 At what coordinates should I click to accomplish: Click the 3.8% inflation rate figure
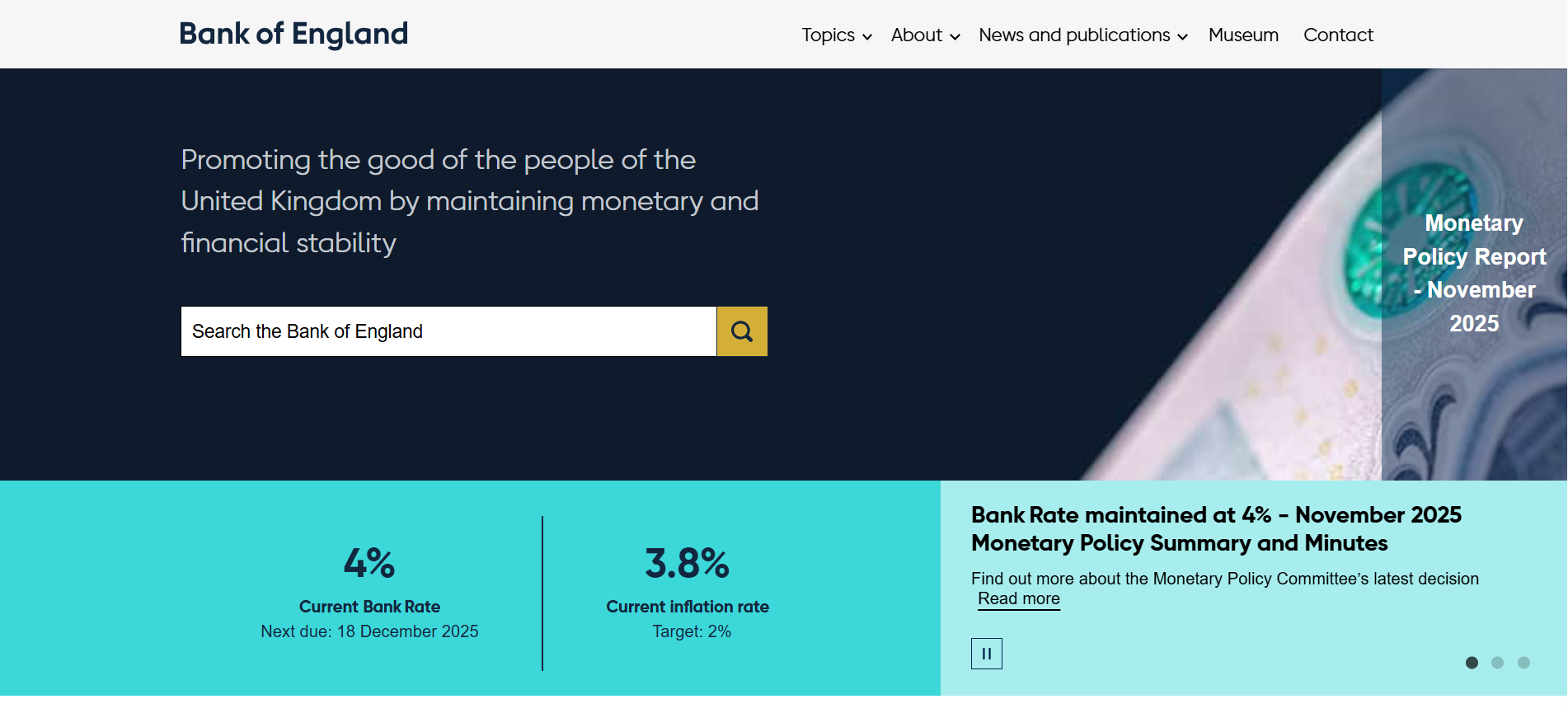point(687,565)
